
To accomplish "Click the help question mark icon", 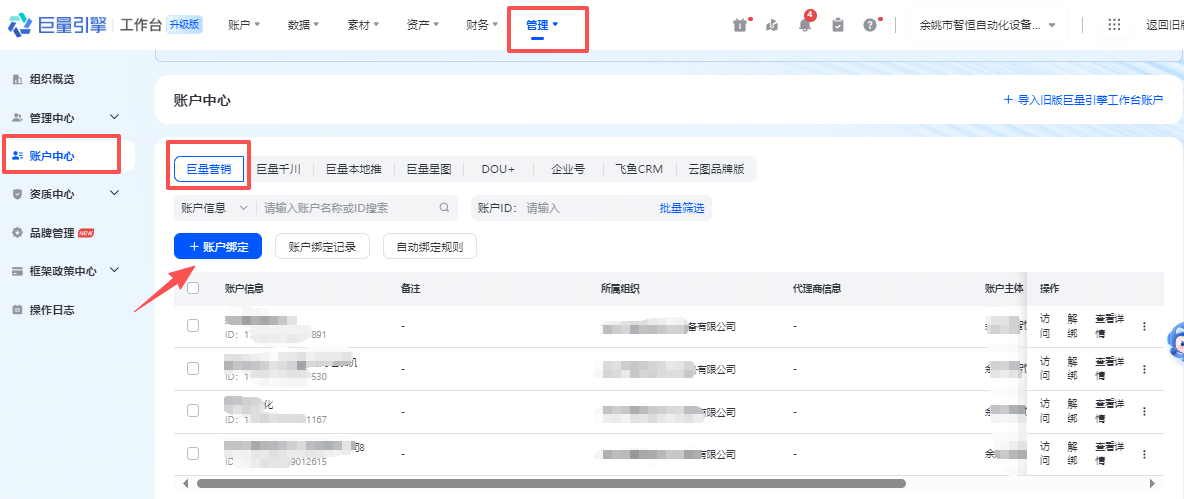I will tap(870, 25).
